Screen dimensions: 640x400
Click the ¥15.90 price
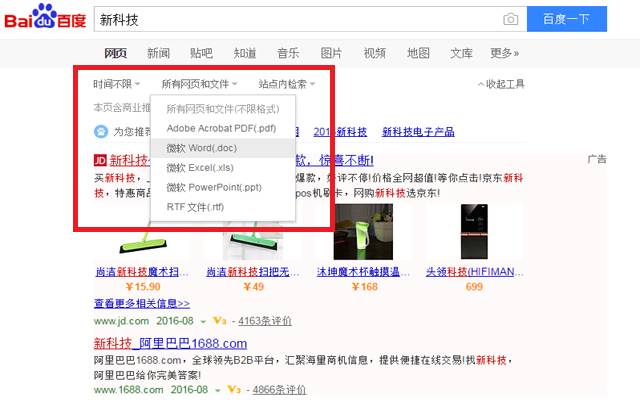coord(142,287)
